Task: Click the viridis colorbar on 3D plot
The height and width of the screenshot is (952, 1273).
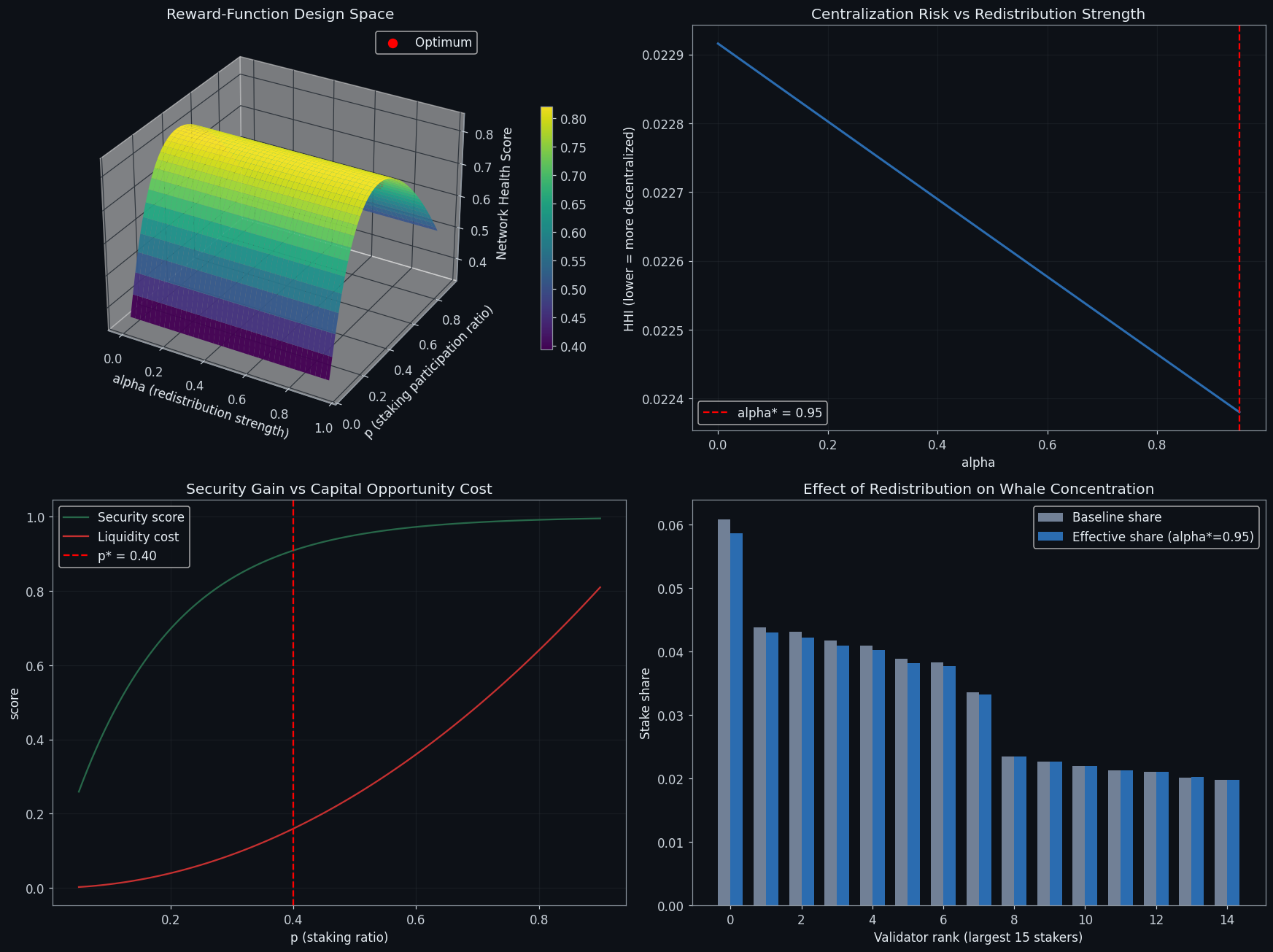Action: pyautogui.click(x=546, y=228)
